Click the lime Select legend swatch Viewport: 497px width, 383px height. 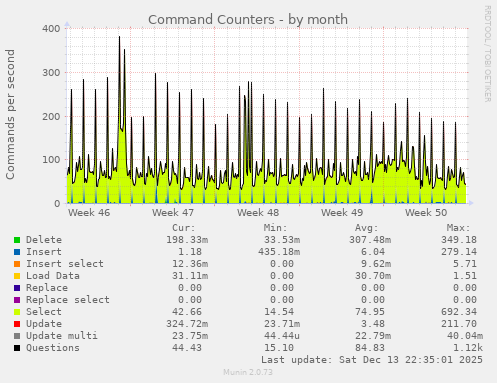(x=17, y=312)
